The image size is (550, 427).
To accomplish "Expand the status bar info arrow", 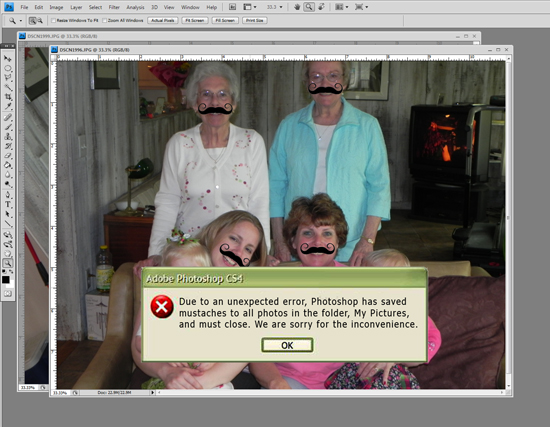I will tap(153, 393).
